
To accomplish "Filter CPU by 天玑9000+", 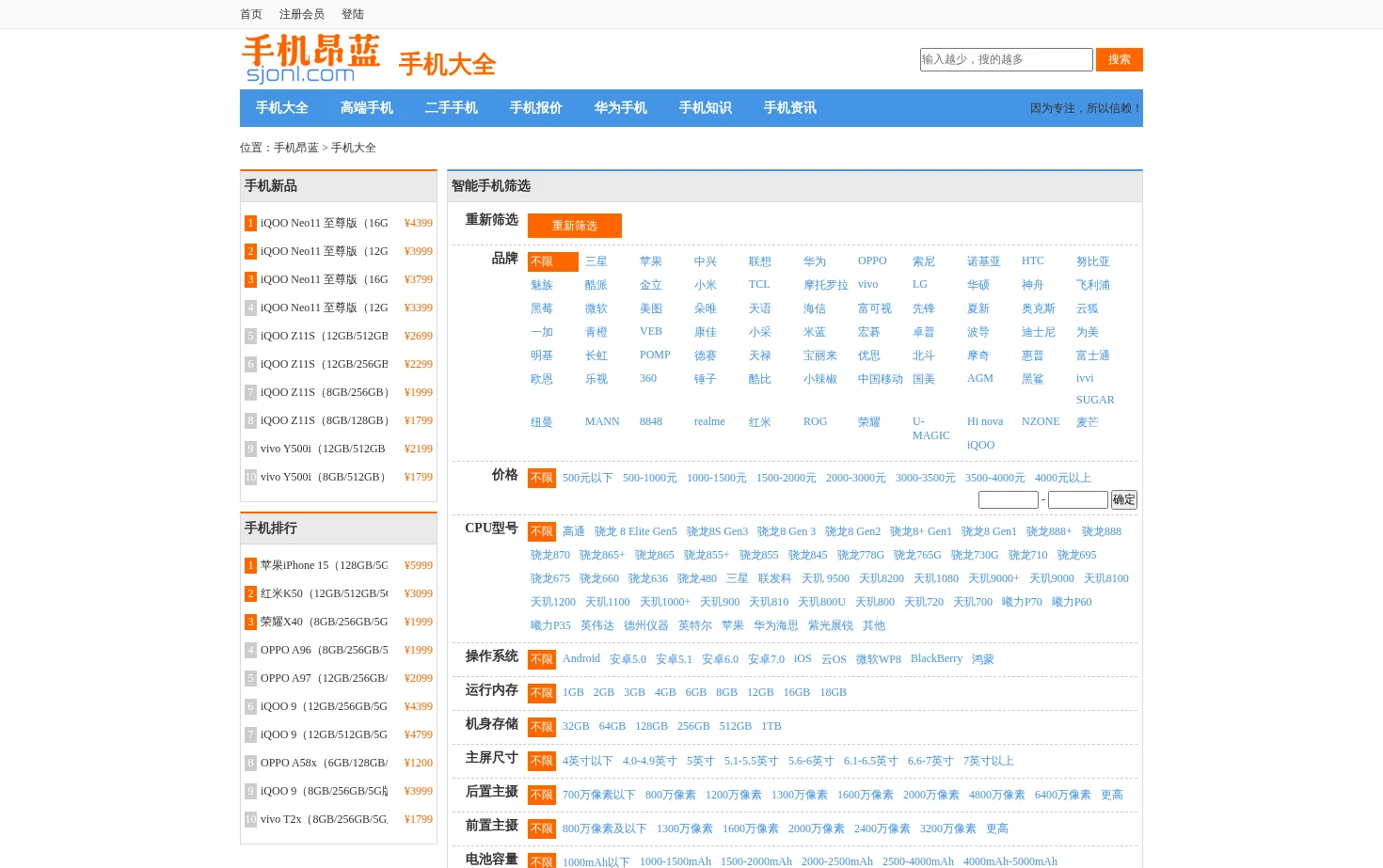I will (994, 578).
